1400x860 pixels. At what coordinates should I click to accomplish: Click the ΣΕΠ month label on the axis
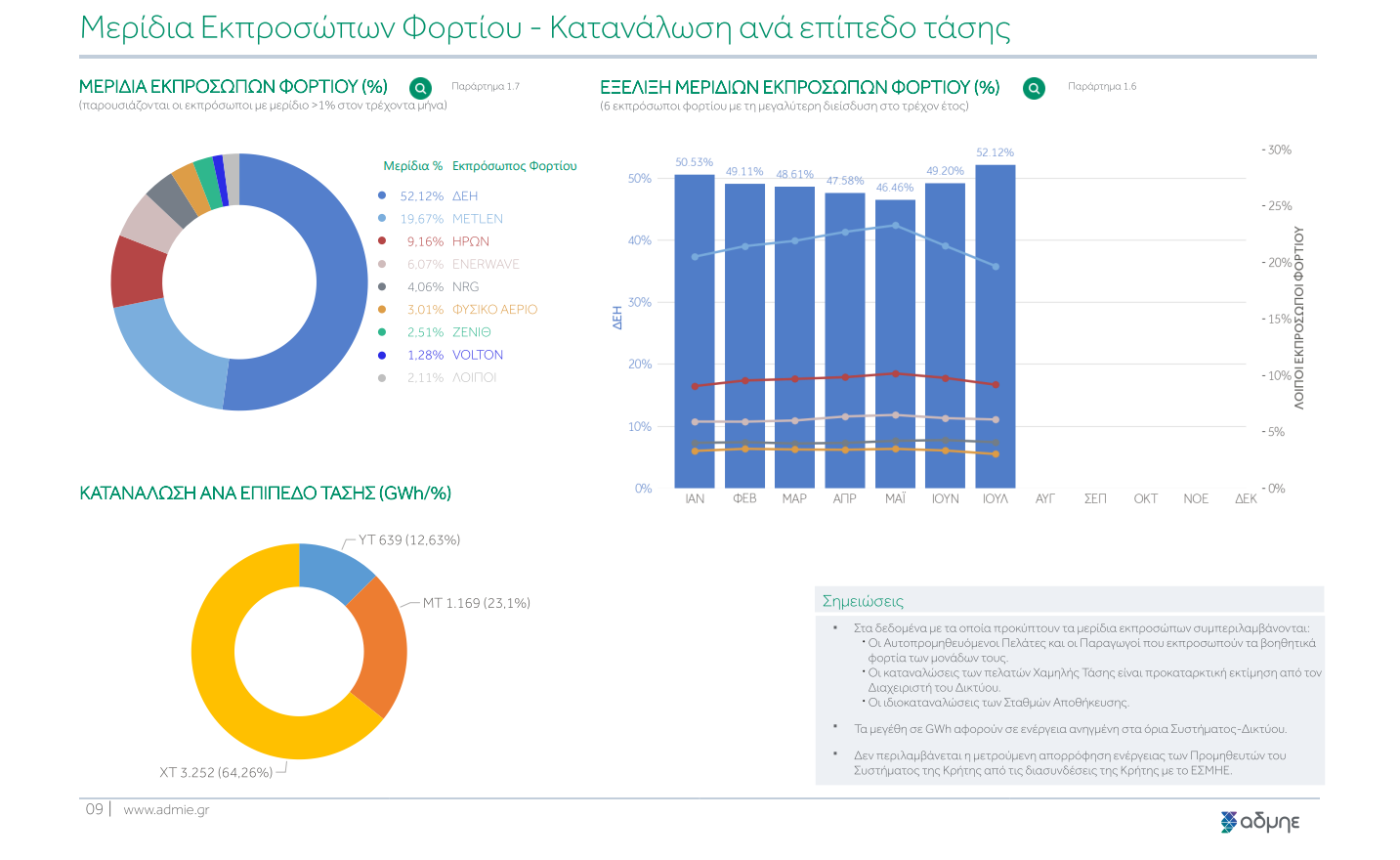tap(1095, 498)
